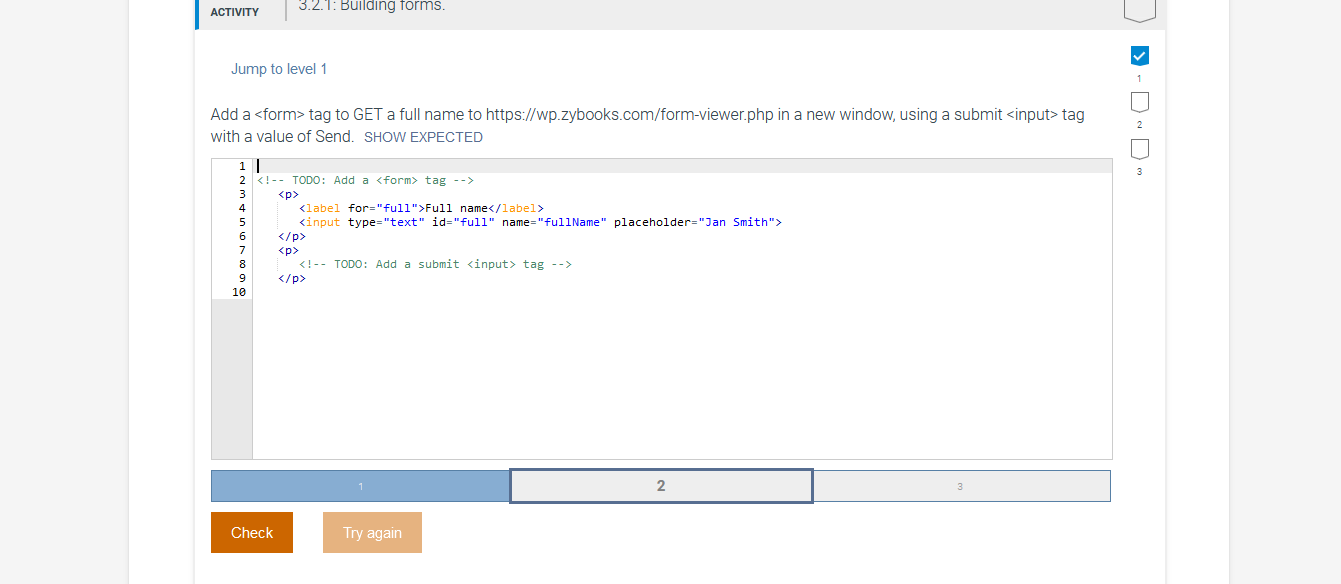The image size is (1341, 584).
Task: Select level 1 in the progress bar
Action: 361,486
